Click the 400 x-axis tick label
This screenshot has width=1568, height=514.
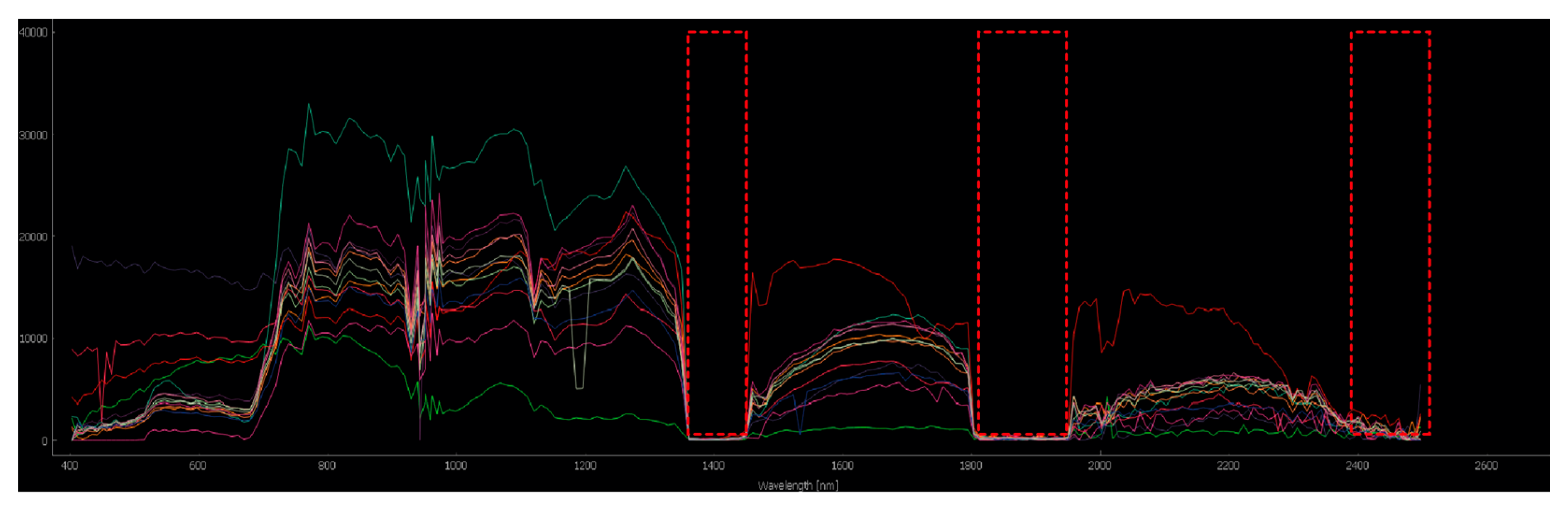tap(70, 466)
